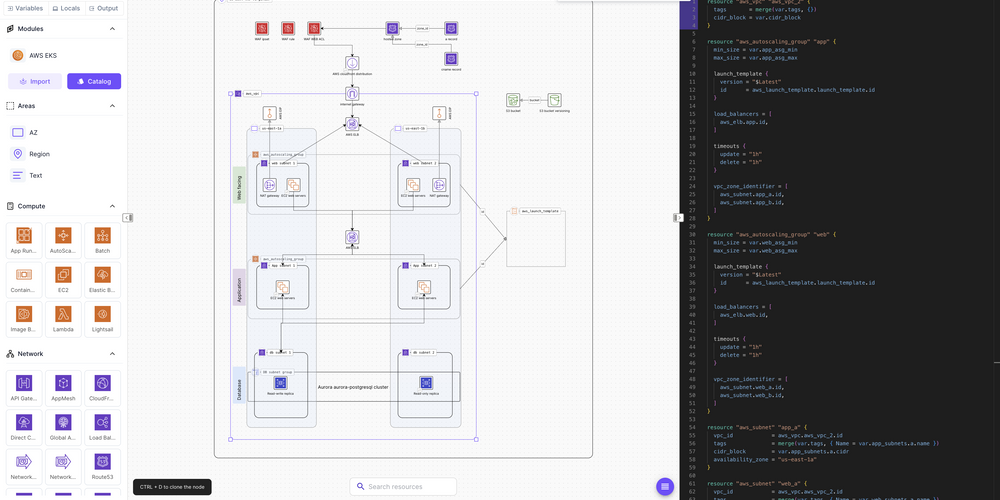Open the Output tab
The image size is (1000, 500).
point(103,8)
